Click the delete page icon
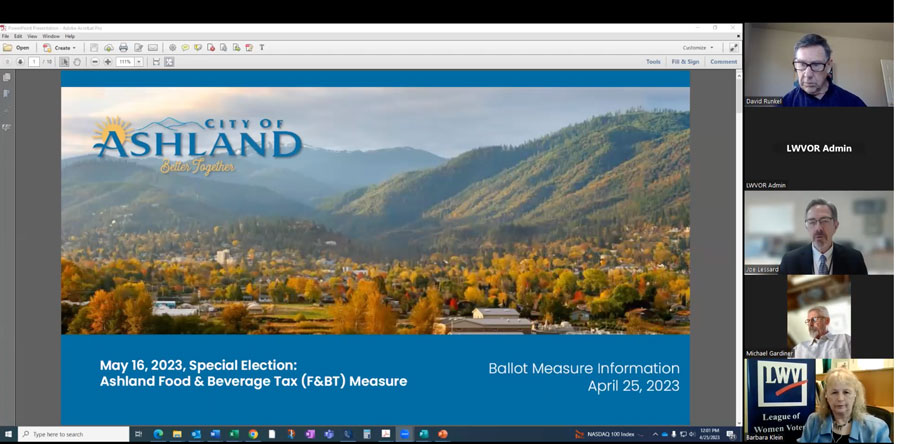 point(211,48)
